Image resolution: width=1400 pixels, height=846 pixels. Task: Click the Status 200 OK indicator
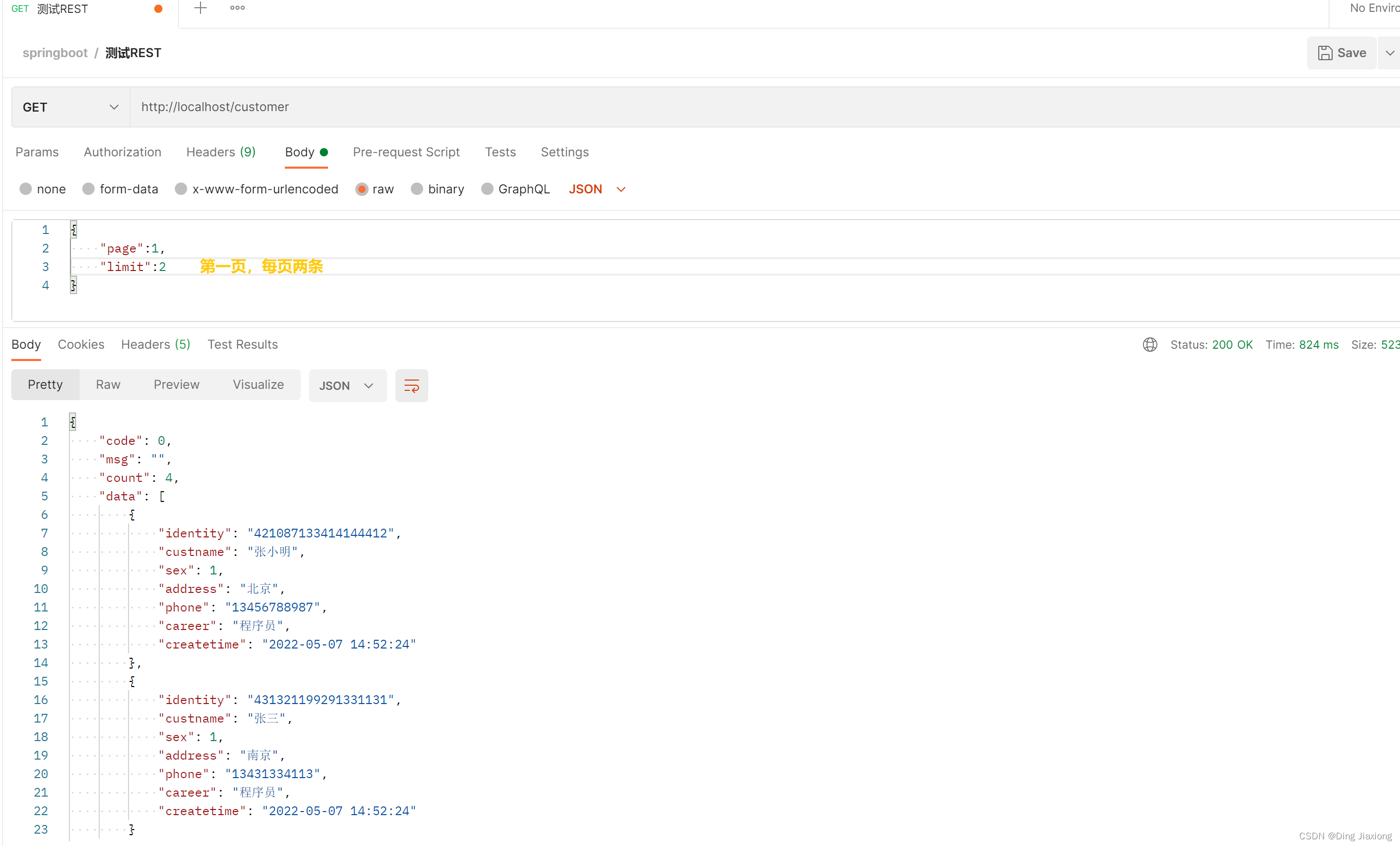(1211, 344)
